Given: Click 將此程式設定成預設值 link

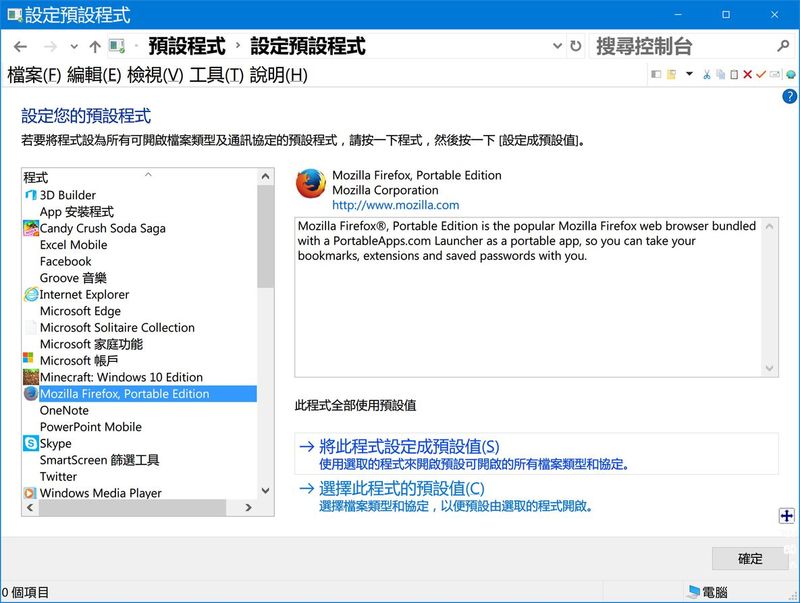Looking at the screenshot, I should pos(408,446).
